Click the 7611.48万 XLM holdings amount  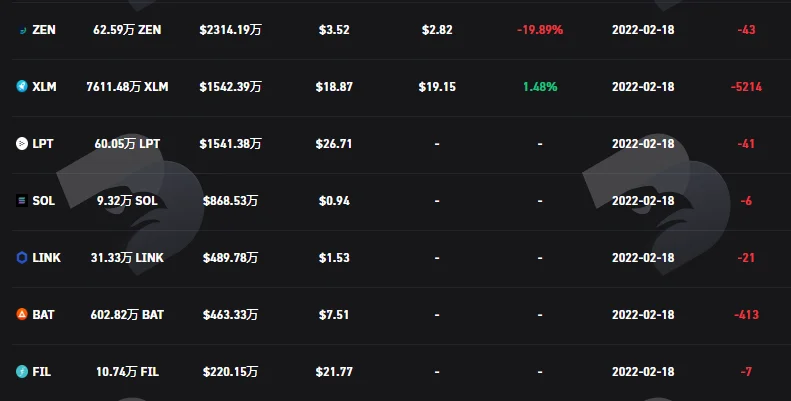tap(127, 87)
